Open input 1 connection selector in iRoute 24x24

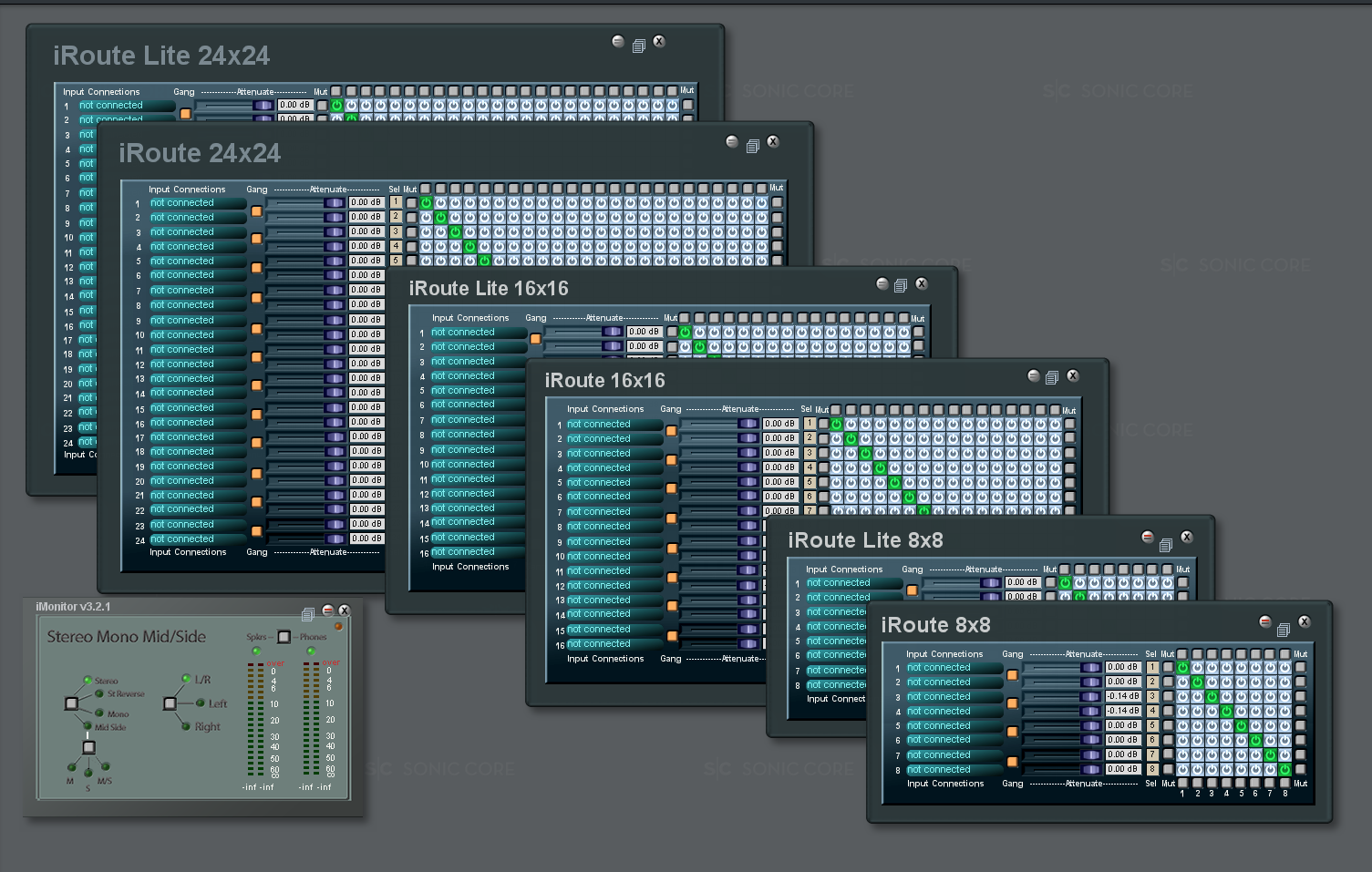[198, 202]
